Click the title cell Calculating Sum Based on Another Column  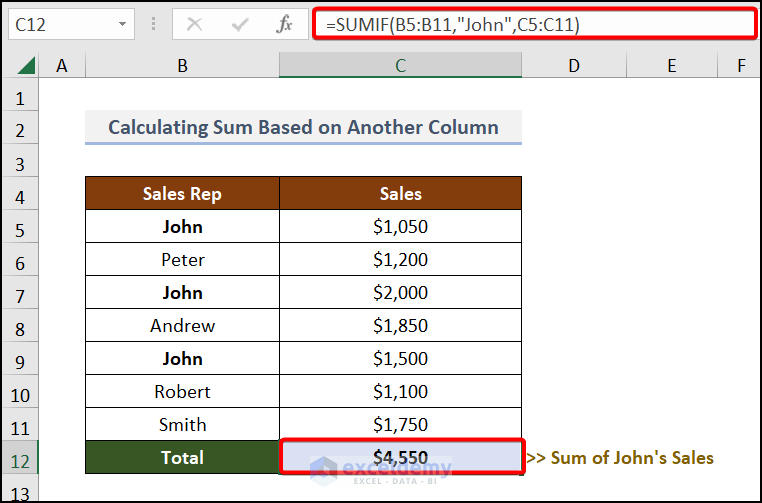tap(303, 128)
